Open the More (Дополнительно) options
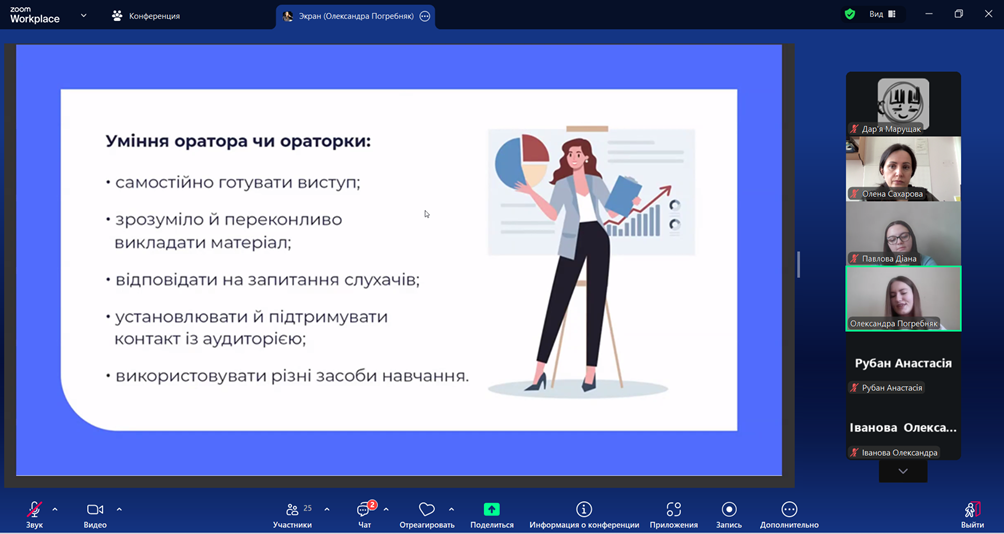Viewport: 1004px width, 534px height. point(789,514)
